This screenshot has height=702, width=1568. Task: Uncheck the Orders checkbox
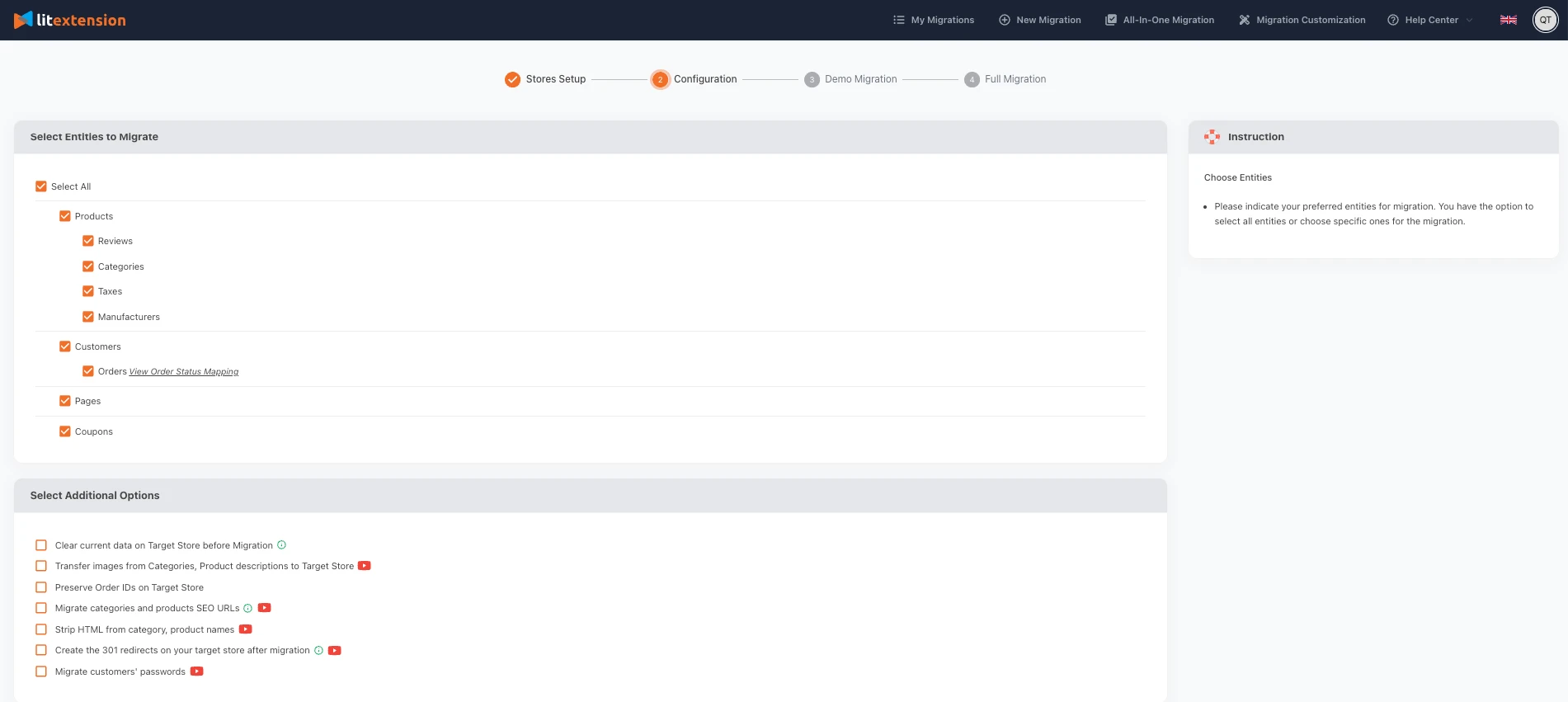point(87,371)
